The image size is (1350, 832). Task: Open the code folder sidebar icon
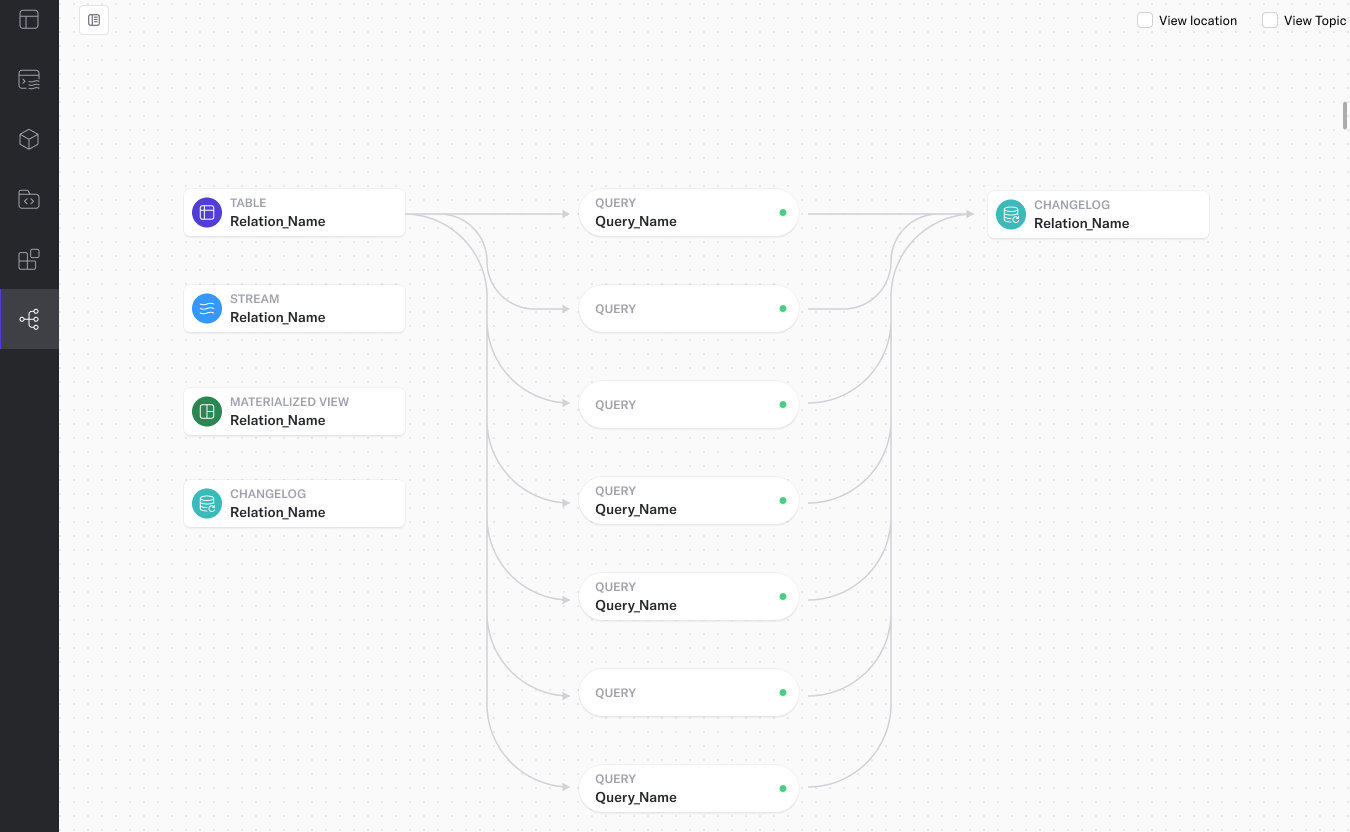tap(29, 199)
